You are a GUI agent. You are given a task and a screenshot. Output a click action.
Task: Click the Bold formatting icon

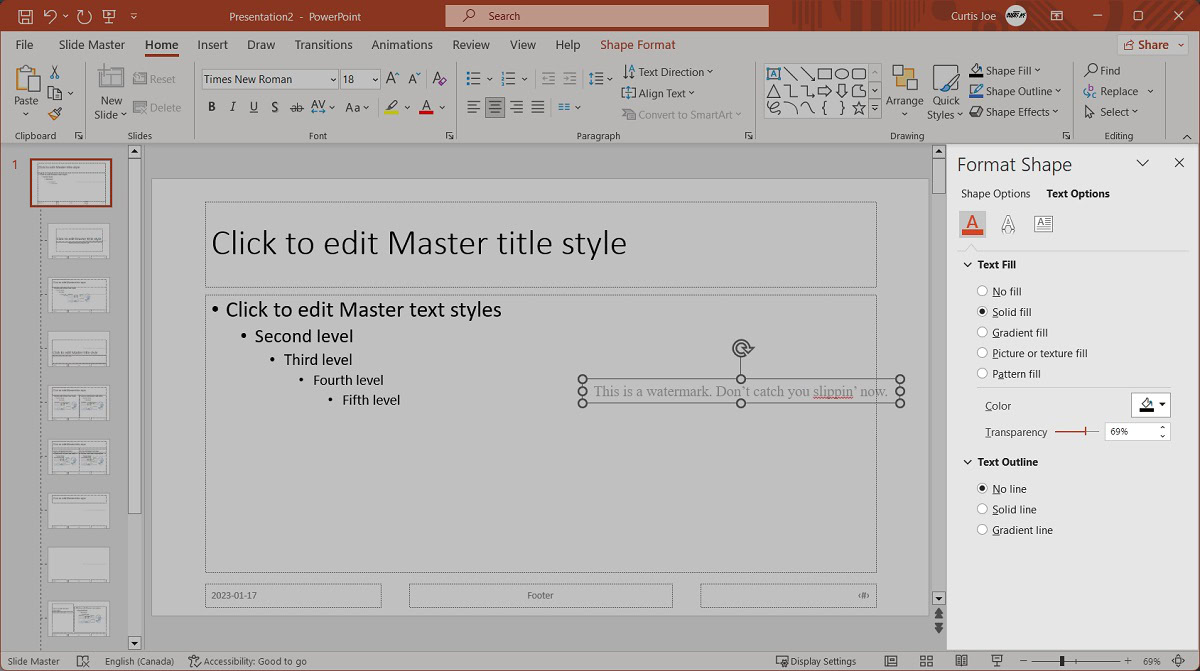(x=211, y=107)
